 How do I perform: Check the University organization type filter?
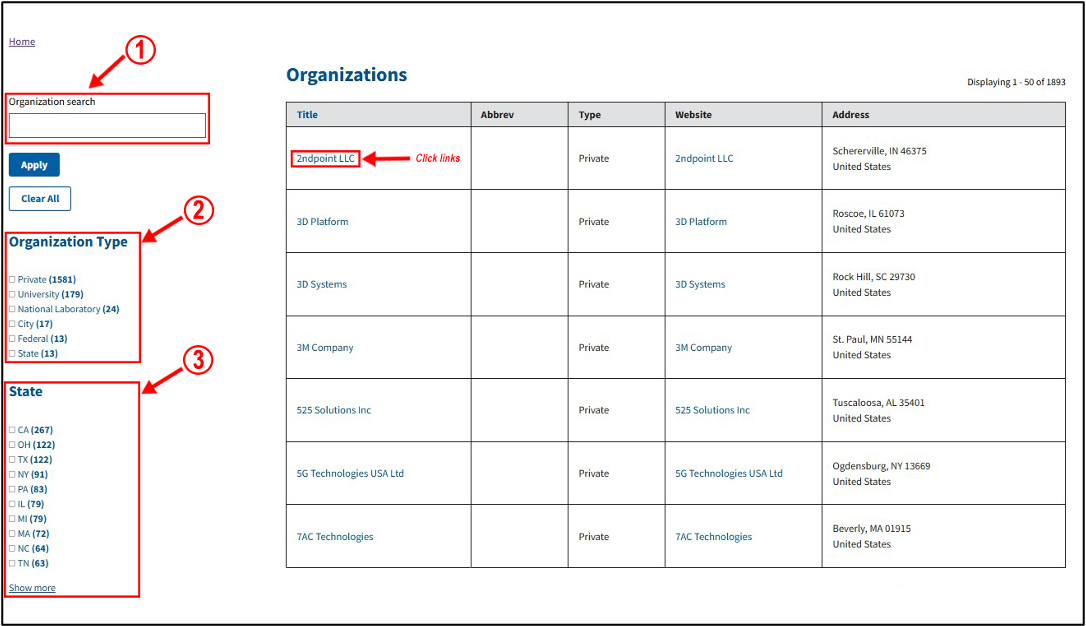[x=12, y=294]
